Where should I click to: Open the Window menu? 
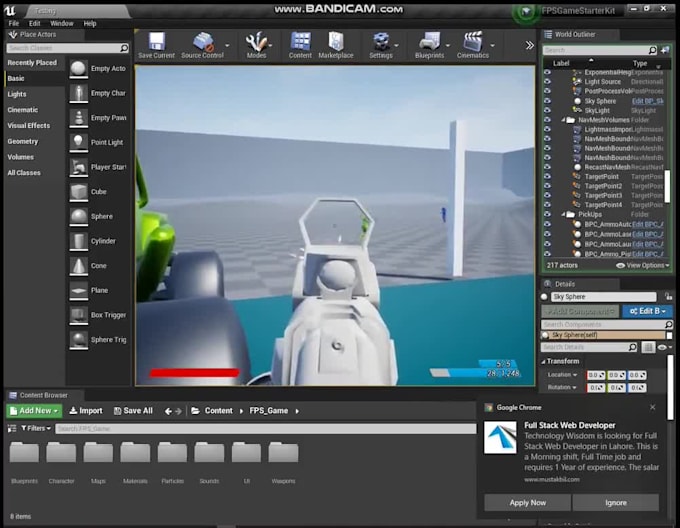pyautogui.click(x=61, y=23)
